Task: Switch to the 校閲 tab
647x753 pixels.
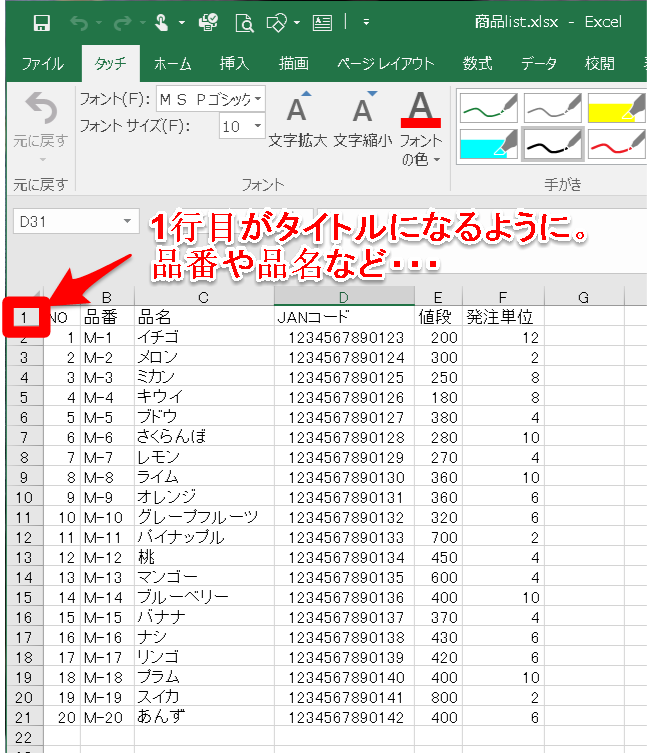Action: point(599,63)
